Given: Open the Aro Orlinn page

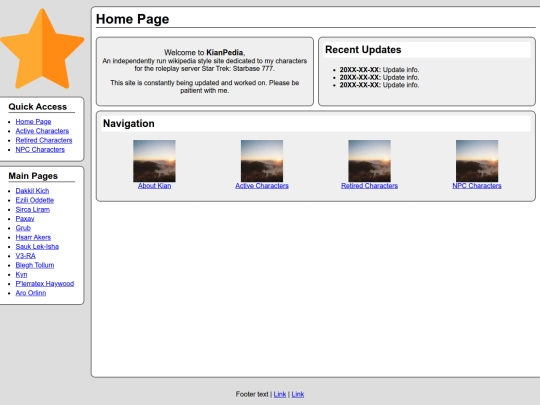Looking at the screenshot, I should click(31, 293).
